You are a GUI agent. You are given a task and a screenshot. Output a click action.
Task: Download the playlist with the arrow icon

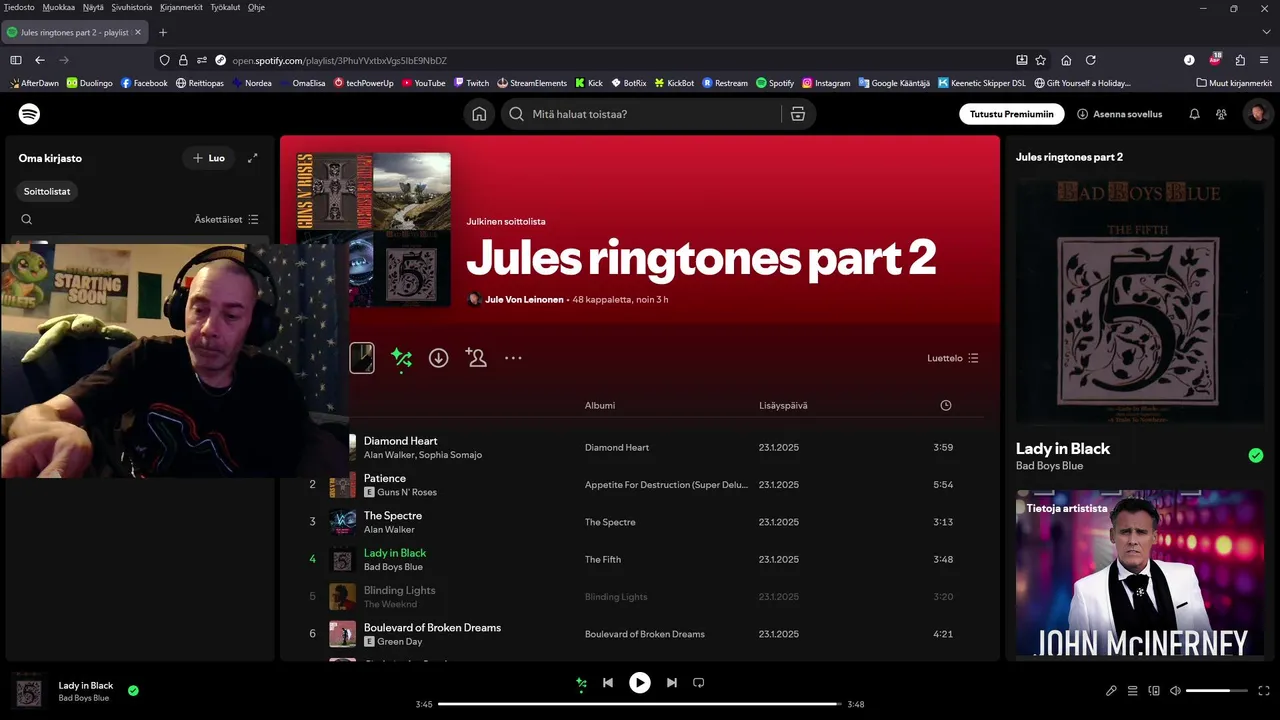coord(438,357)
